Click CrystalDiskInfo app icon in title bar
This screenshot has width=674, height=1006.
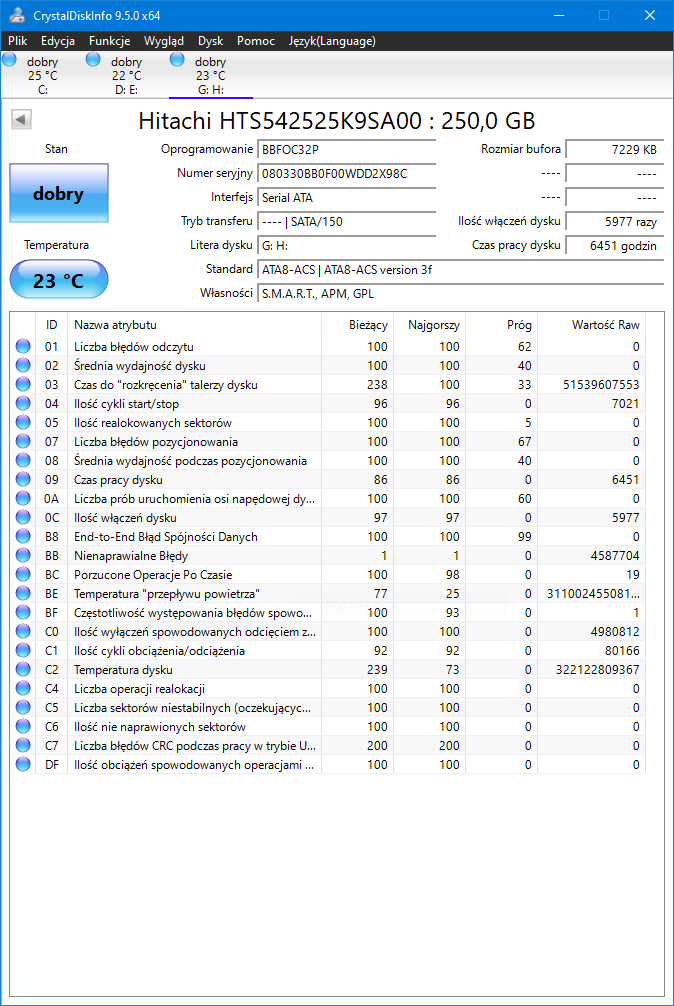point(17,15)
